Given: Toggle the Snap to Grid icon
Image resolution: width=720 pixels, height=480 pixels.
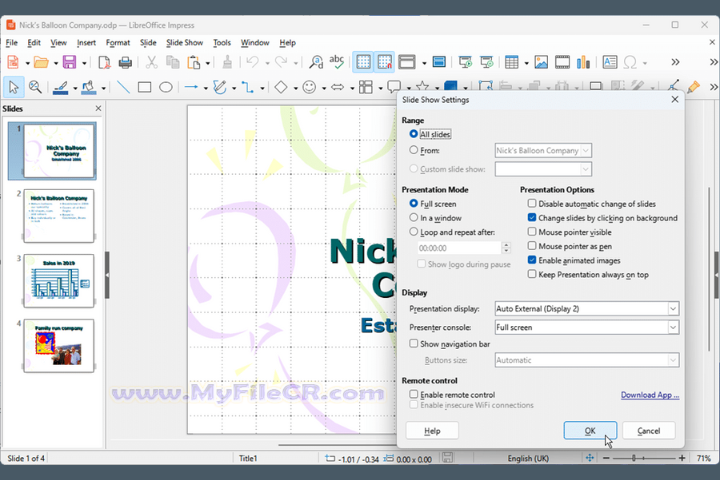Looking at the screenshot, I should pyautogui.click(x=384, y=62).
